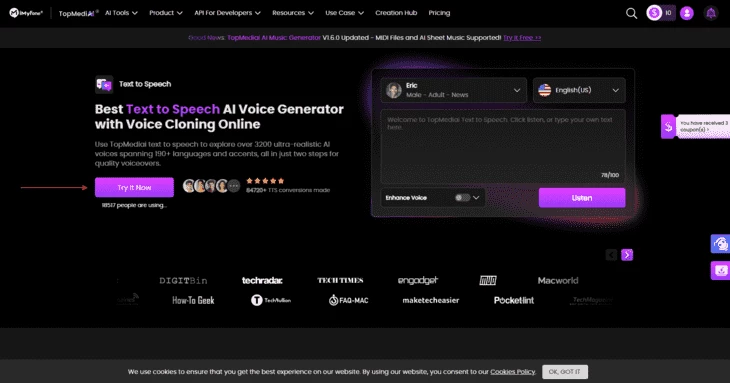Click the DIGITBin logo
This screenshot has width=730, height=383.
[x=183, y=281]
